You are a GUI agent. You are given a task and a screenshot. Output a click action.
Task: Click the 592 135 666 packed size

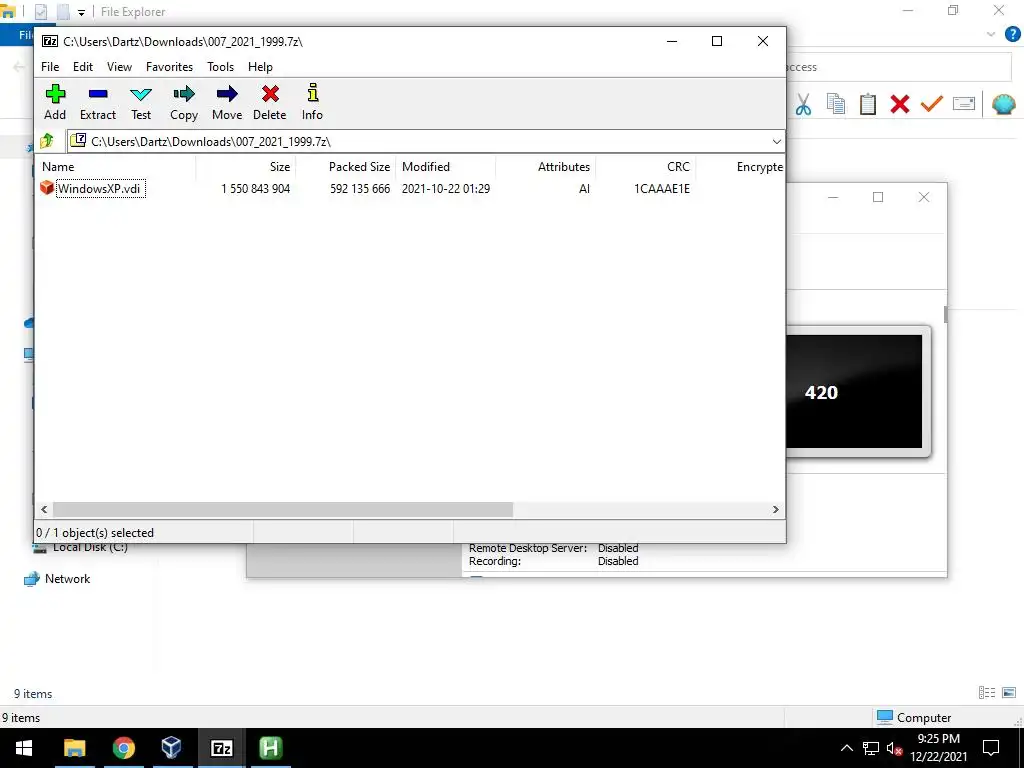pyautogui.click(x=360, y=189)
